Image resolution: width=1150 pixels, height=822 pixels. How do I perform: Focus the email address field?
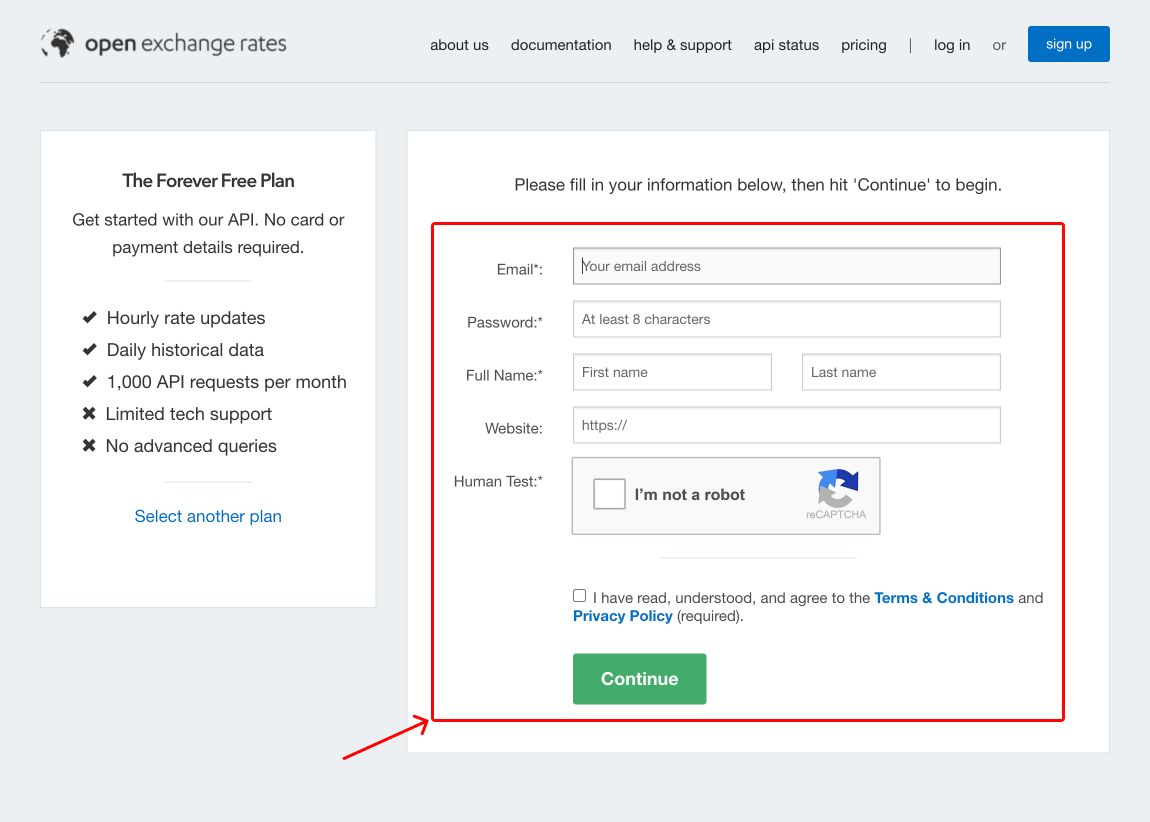pos(786,266)
